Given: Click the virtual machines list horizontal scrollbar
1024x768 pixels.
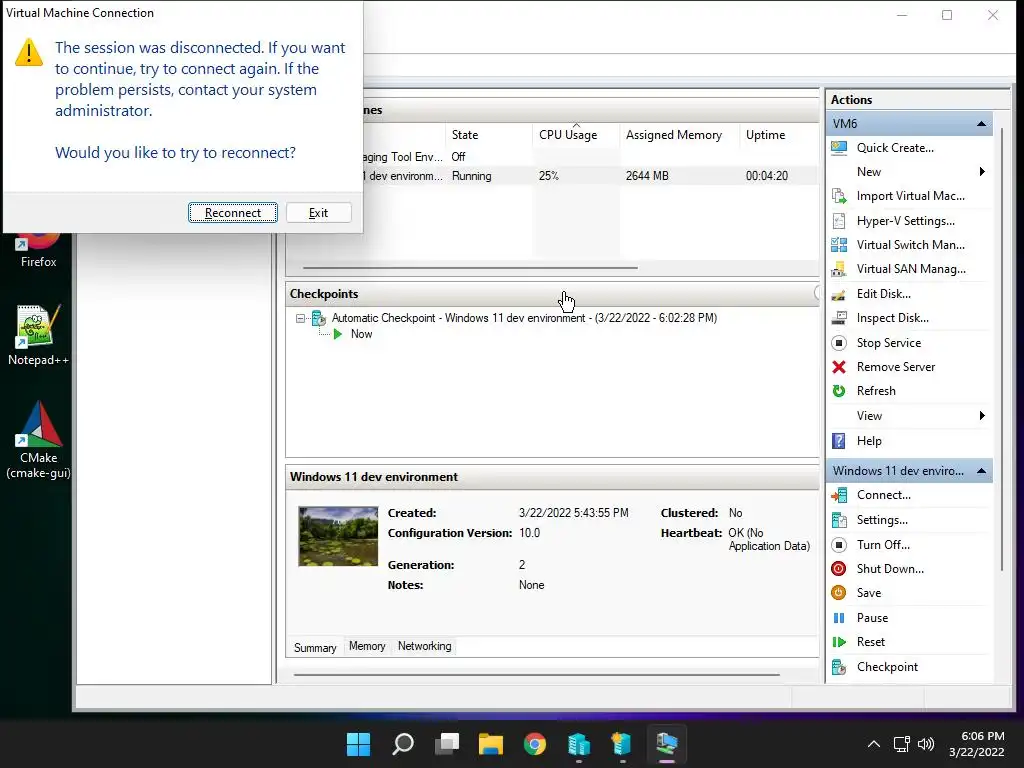Looking at the screenshot, I should [470, 268].
